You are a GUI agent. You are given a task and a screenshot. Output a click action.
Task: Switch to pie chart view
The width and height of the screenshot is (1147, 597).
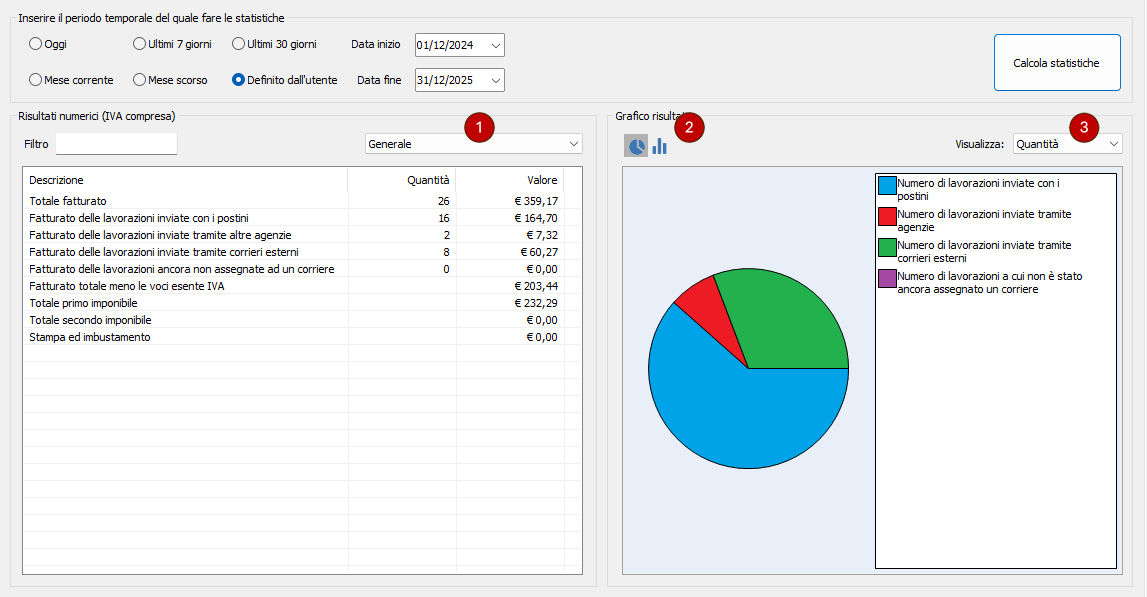point(636,147)
